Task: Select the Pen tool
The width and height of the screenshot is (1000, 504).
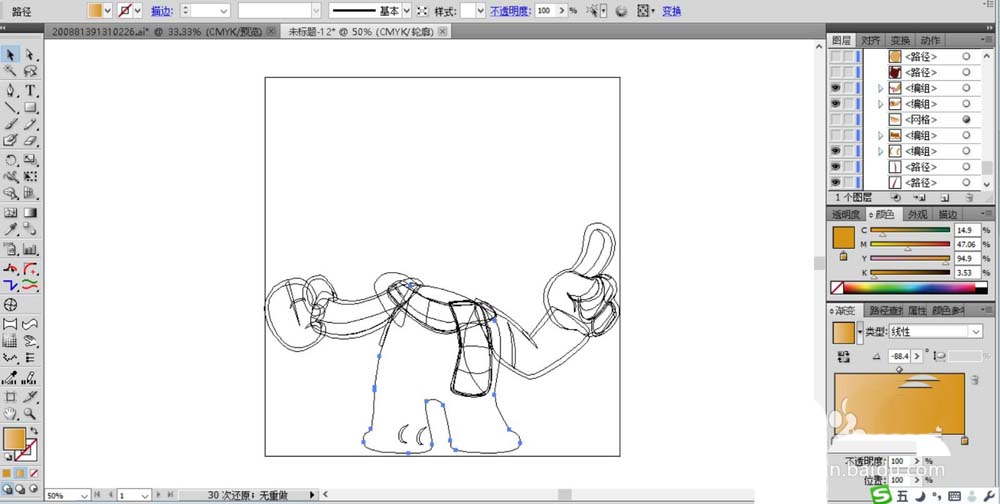Action: (x=11, y=90)
